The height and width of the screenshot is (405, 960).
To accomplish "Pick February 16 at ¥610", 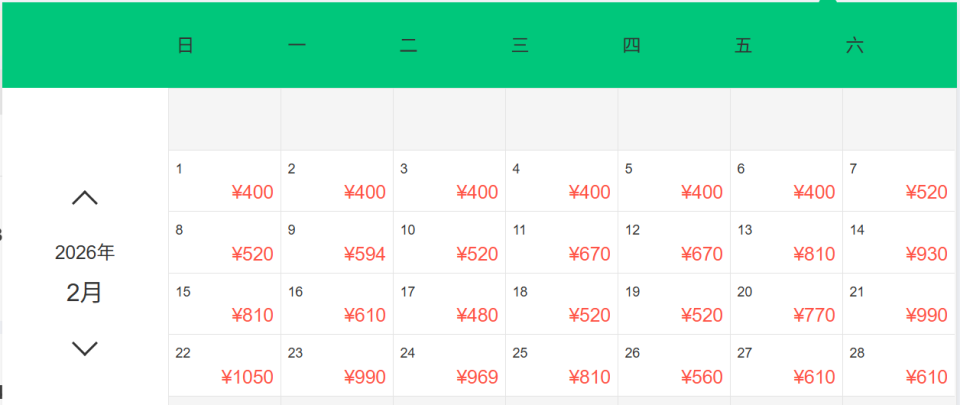I will coord(337,304).
